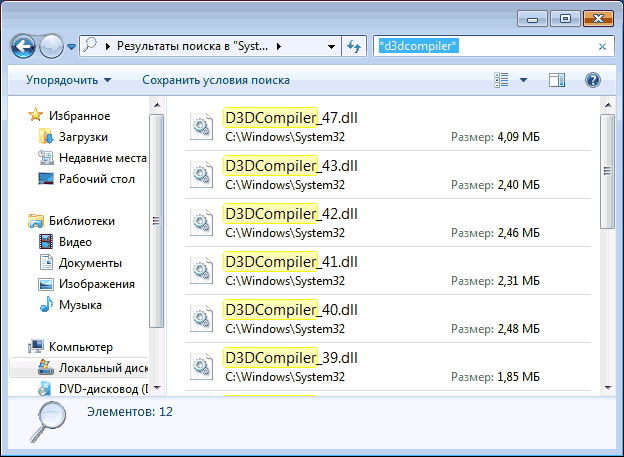
Task: Open the view options dropdown arrow
Action: coord(524,80)
